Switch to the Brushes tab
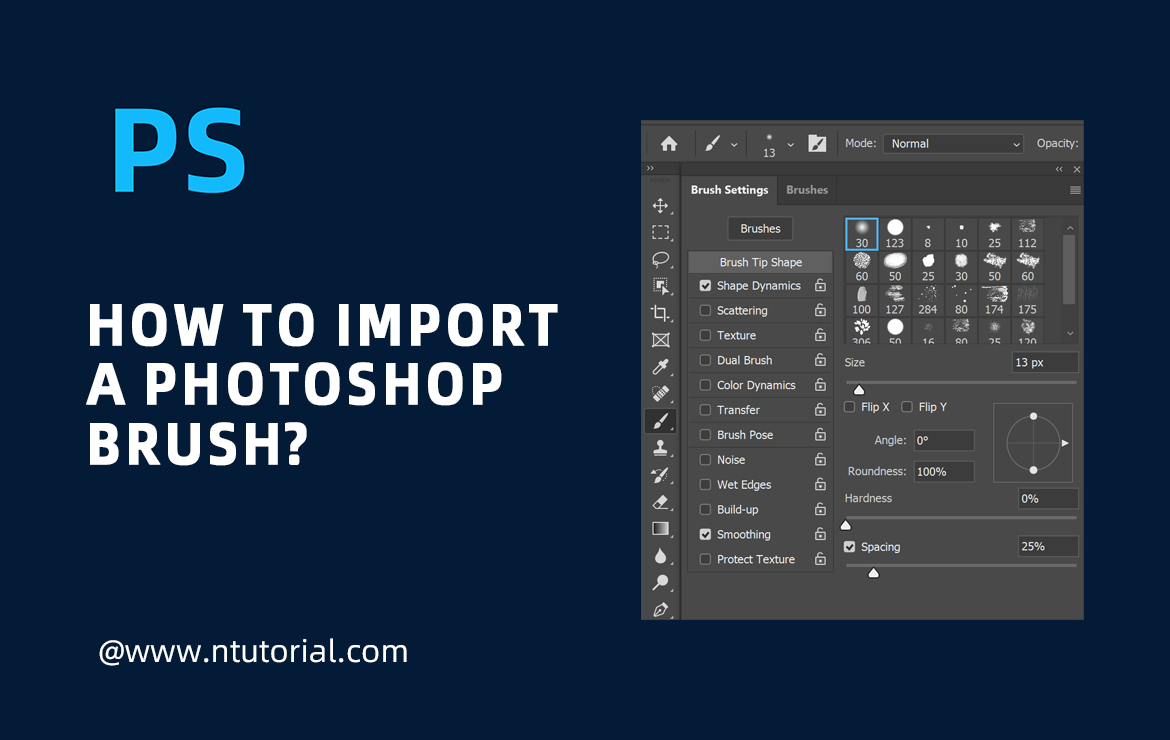 807,189
